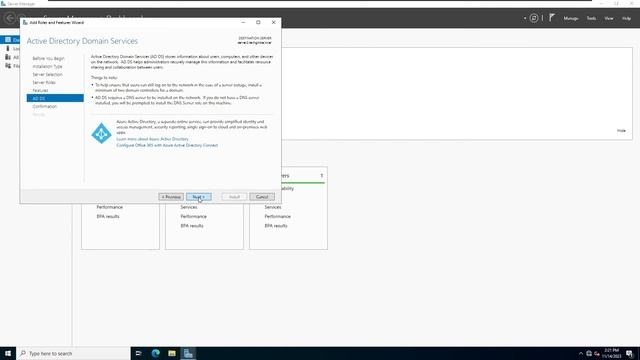Select Server Roles wizard step

(x=44, y=82)
